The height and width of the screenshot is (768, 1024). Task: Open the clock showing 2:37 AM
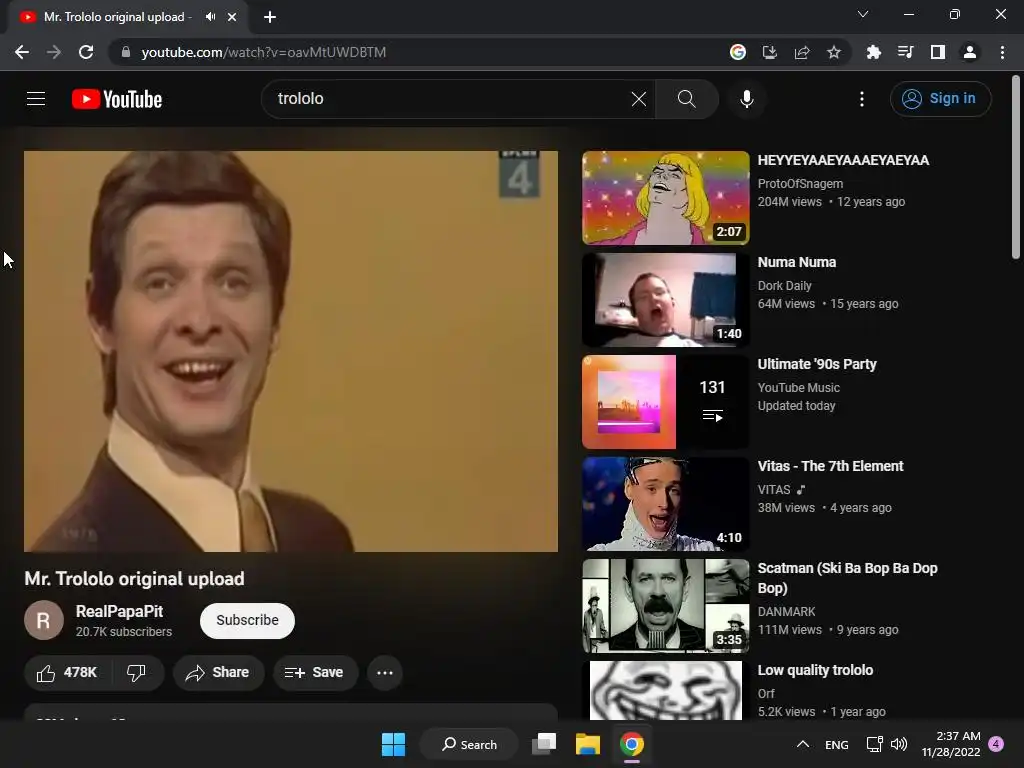951,744
